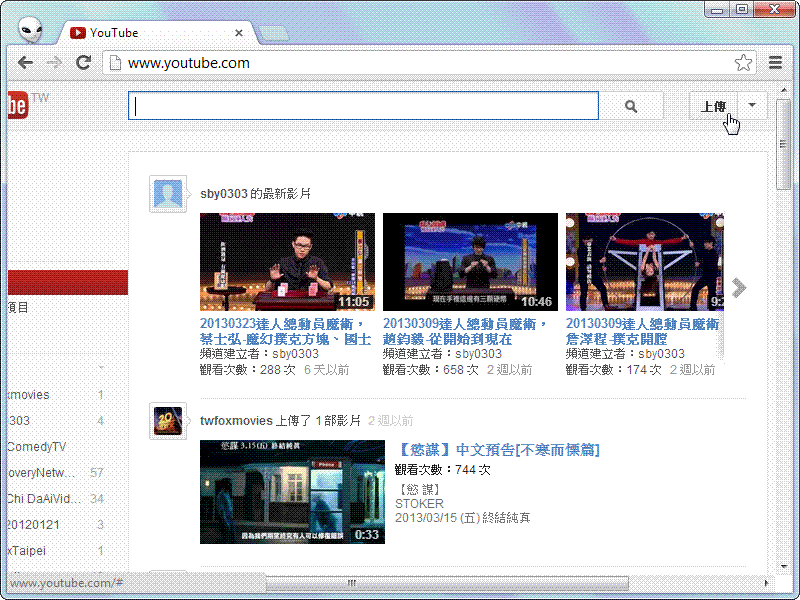The width and height of the screenshot is (800, 600).
Task: Click 2013/03/15 (五) 終結純真 description
Action: click(463, 518)
